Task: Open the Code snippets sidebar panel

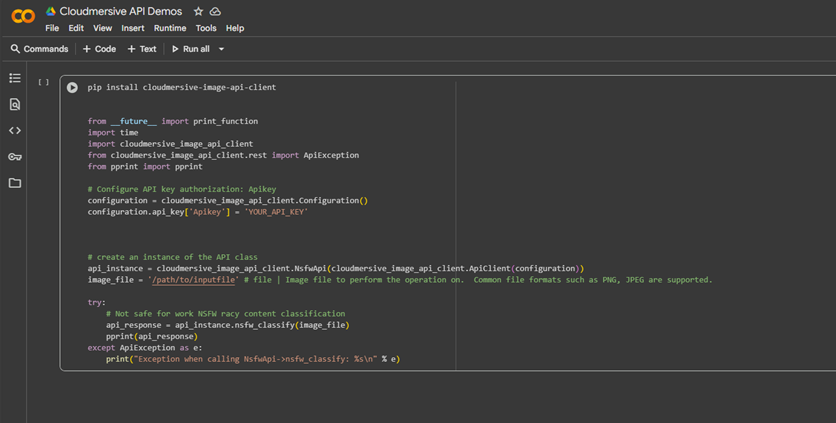Action: coord(15,130)
